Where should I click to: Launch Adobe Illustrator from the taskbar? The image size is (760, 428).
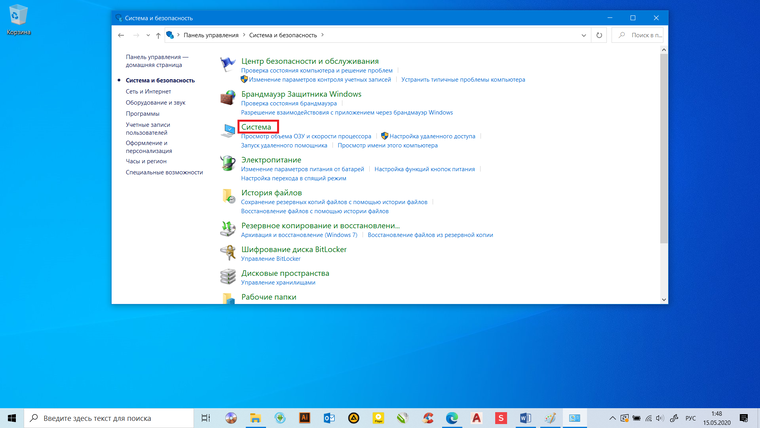(304, 418)
